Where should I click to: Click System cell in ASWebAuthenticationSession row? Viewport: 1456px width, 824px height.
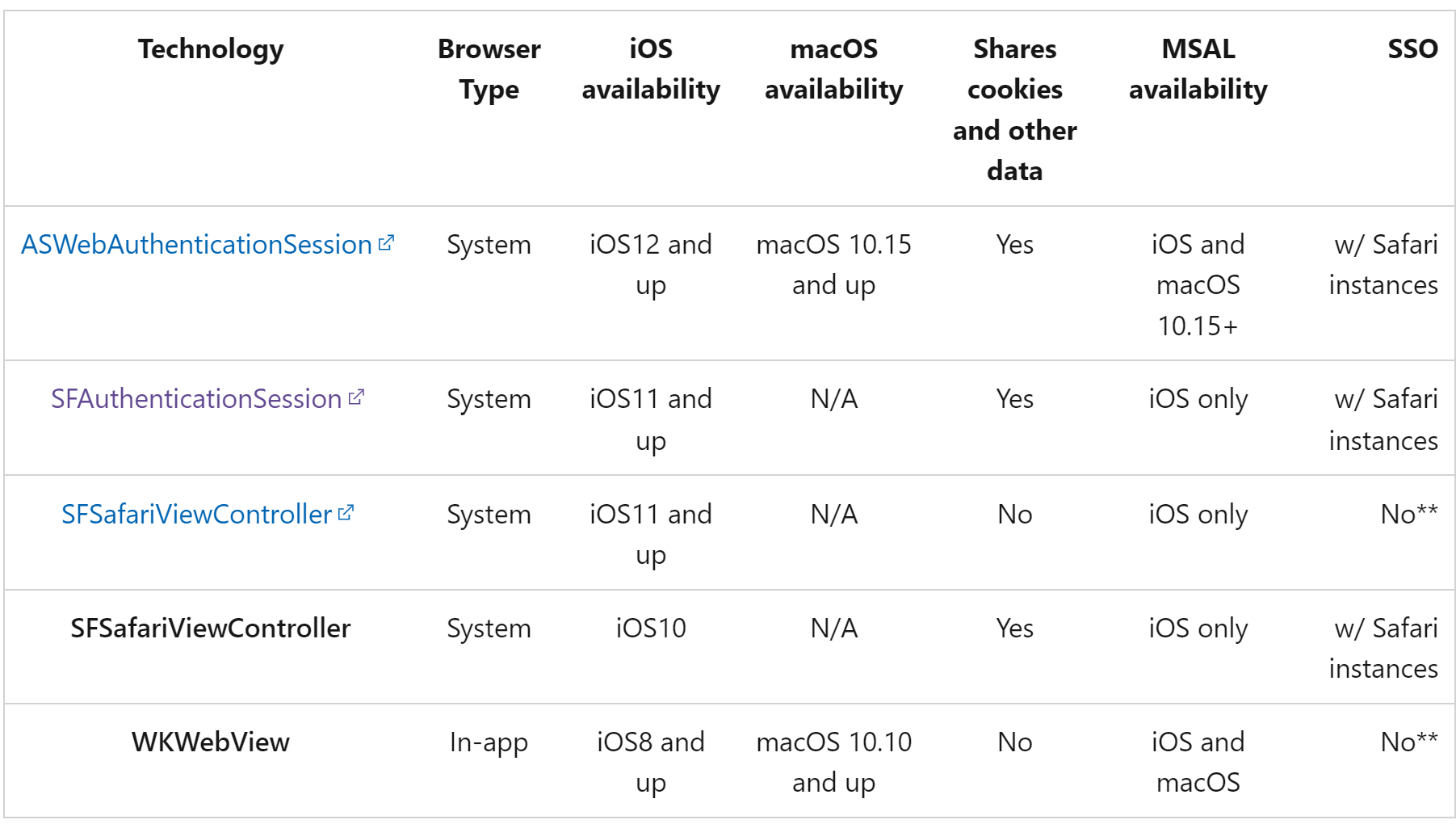tap(489, 245)
